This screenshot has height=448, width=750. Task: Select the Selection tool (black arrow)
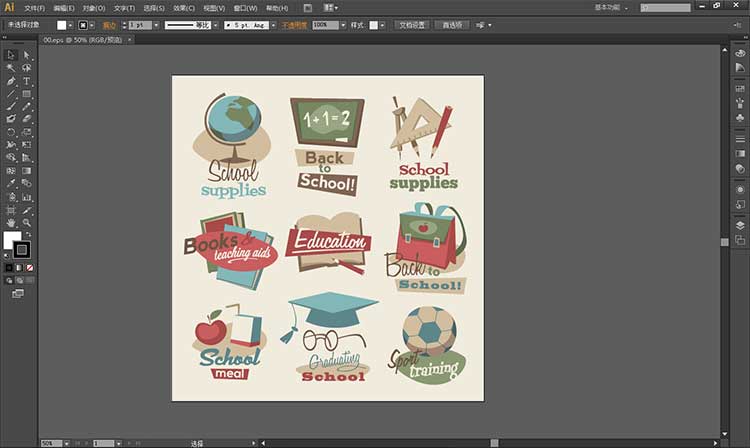[11, 55]
